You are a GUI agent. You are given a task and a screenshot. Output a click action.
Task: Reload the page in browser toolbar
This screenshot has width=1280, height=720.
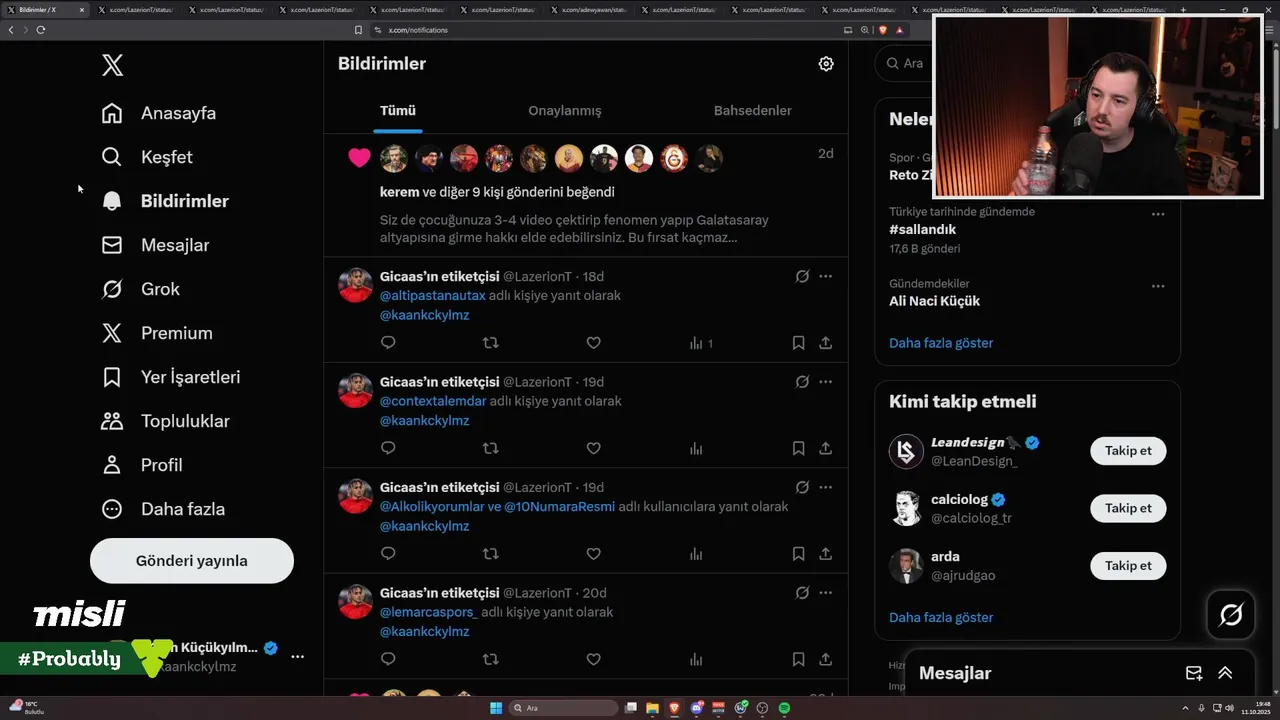point(41,30)
